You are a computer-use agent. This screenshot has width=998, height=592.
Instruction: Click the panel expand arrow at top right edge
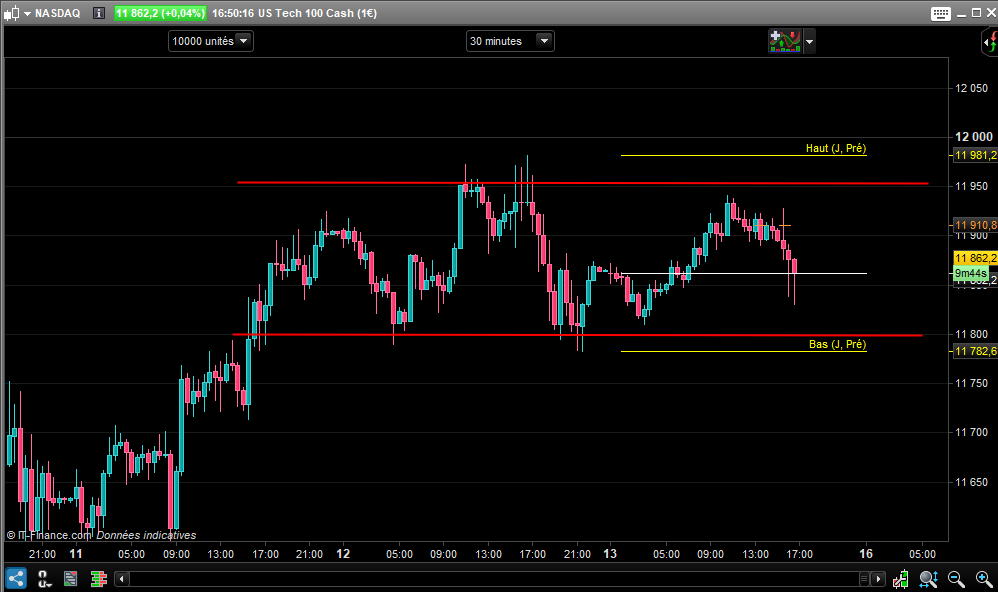989,42
